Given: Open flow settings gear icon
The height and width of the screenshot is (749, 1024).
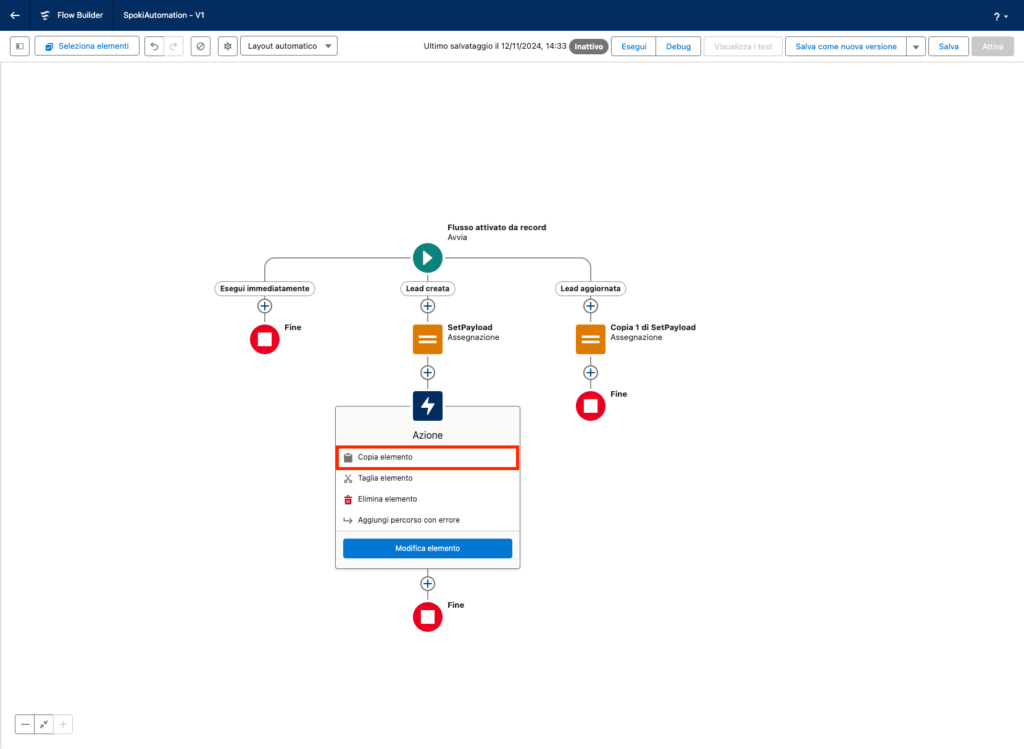Looking at the screenshot, I should [227, 46].
